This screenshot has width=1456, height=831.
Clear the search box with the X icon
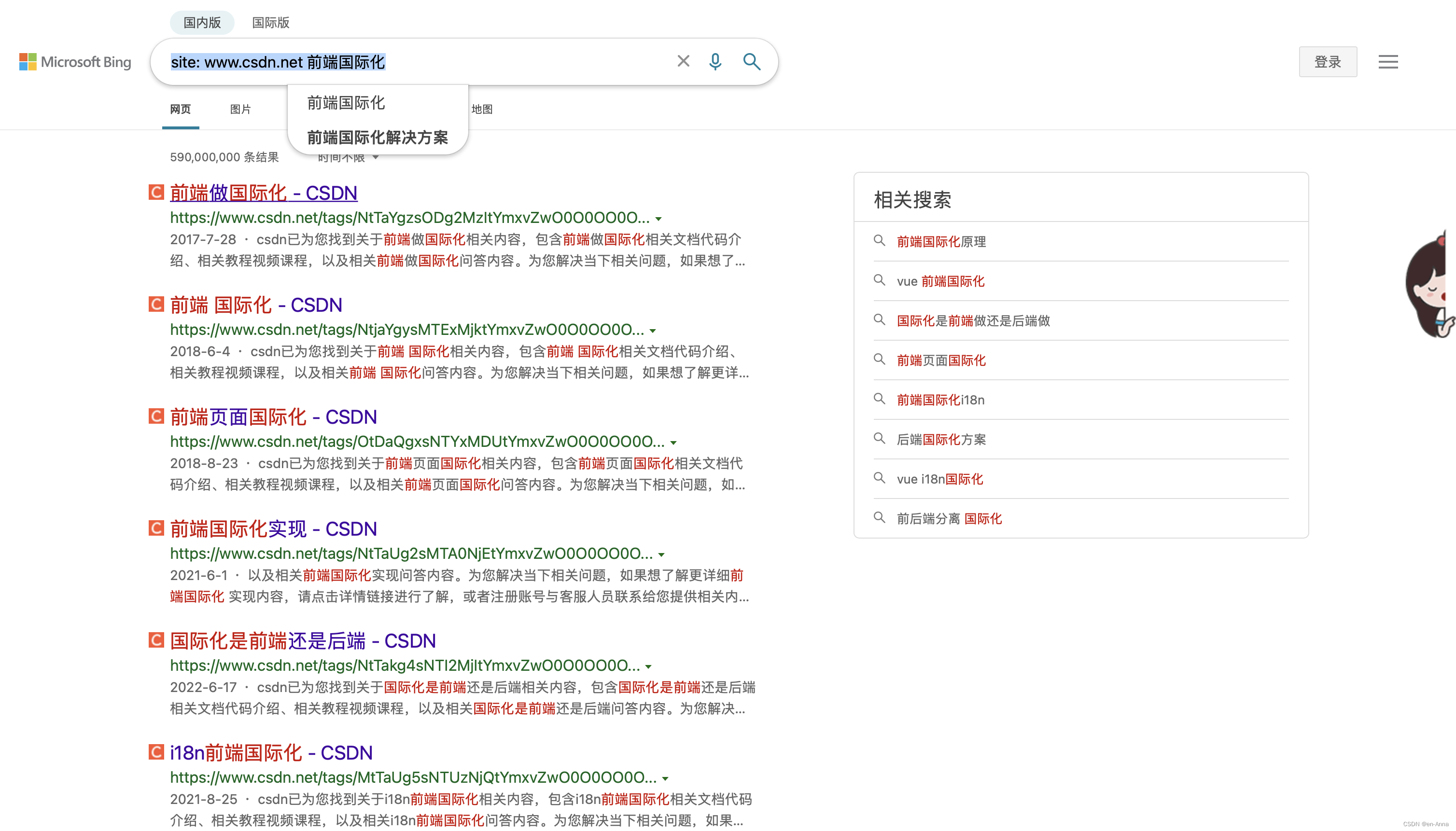point(683,61)
